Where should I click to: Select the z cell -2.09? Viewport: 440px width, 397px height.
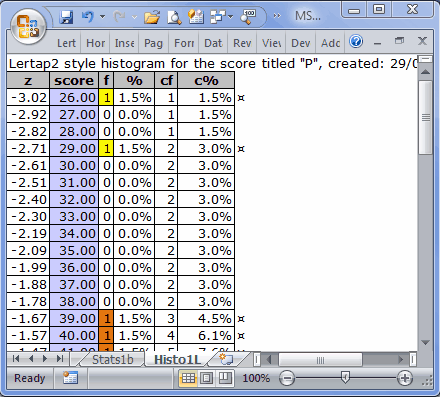tap(28, 251)
